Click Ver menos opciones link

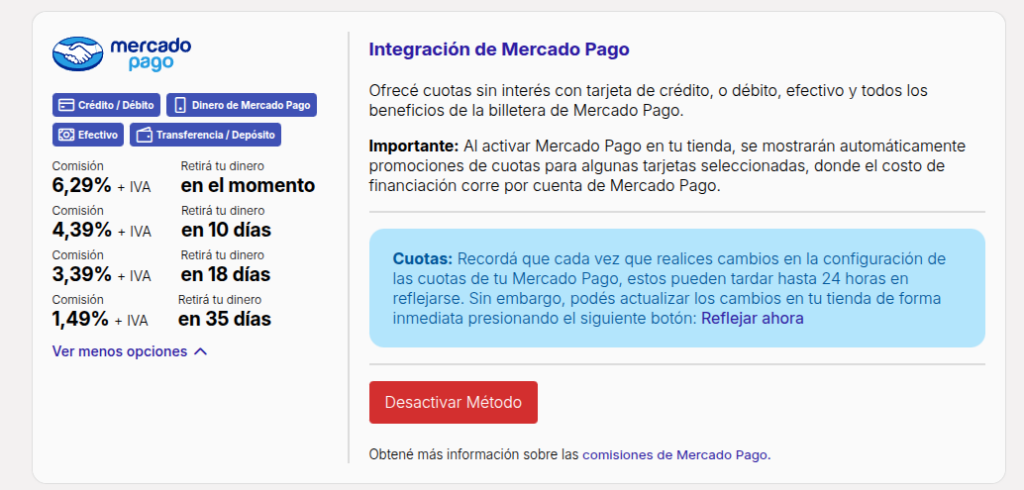(120, 351)
